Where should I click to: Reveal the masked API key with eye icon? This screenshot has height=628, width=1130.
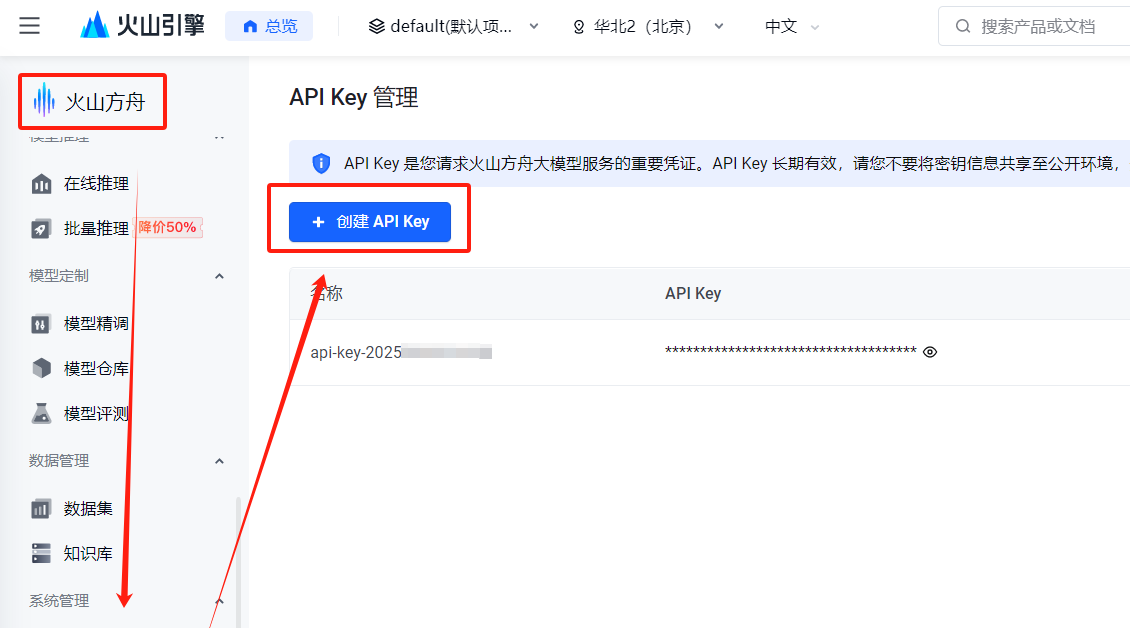930,352
